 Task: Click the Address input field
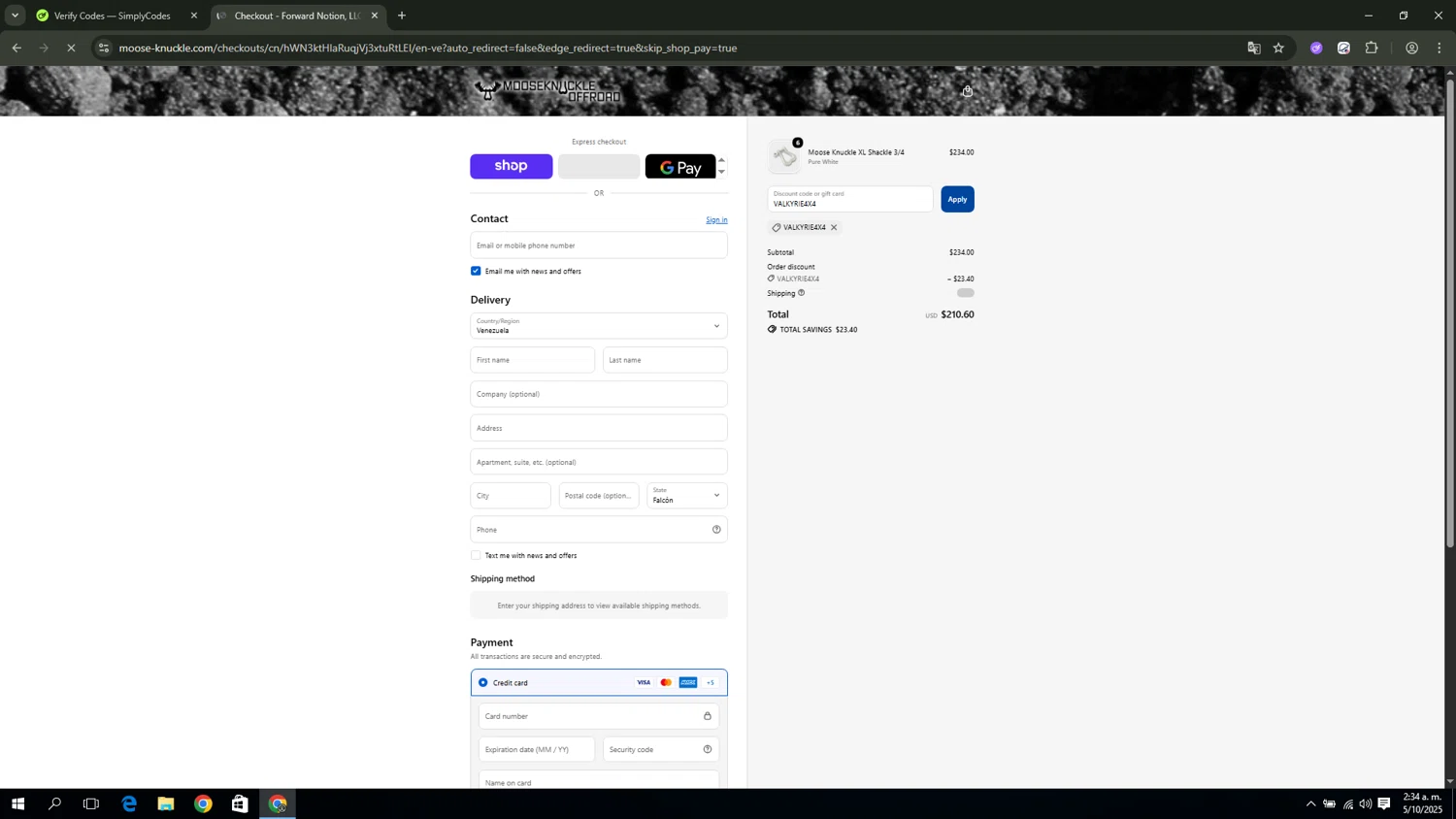tap(599, 428)
